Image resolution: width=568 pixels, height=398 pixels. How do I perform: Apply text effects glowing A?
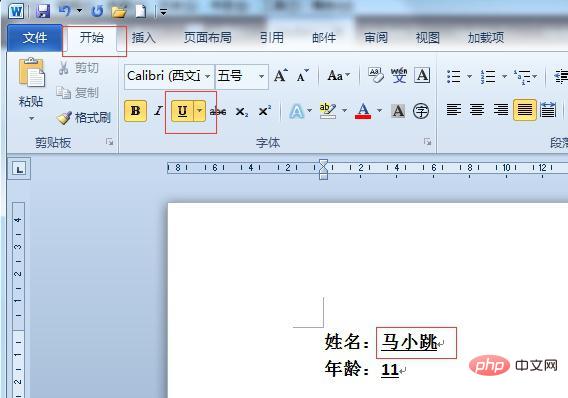(x=297, y=111)
